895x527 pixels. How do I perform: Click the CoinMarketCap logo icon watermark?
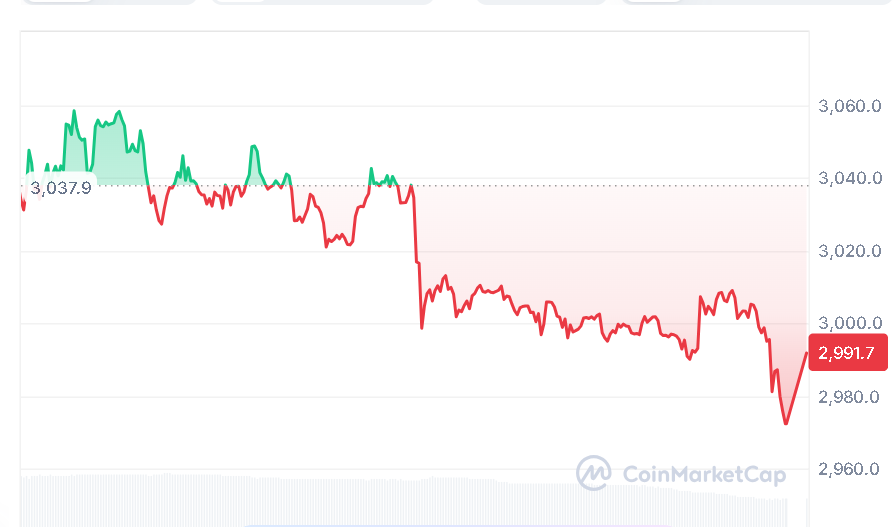point(593,472)
